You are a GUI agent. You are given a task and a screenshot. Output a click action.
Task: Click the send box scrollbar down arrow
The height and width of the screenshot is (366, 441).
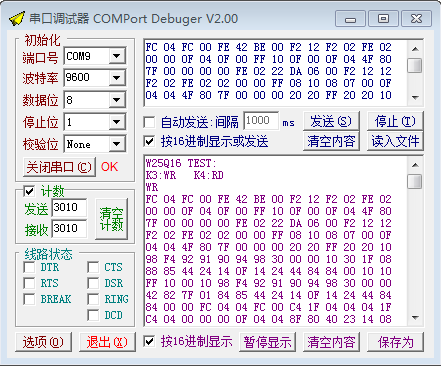(415, 98)
